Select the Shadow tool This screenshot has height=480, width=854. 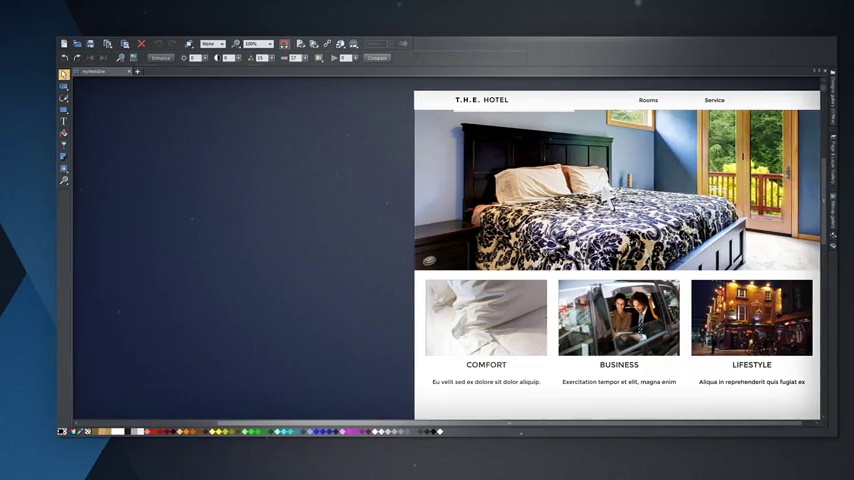pyautogui.click(x=64, y=157)
